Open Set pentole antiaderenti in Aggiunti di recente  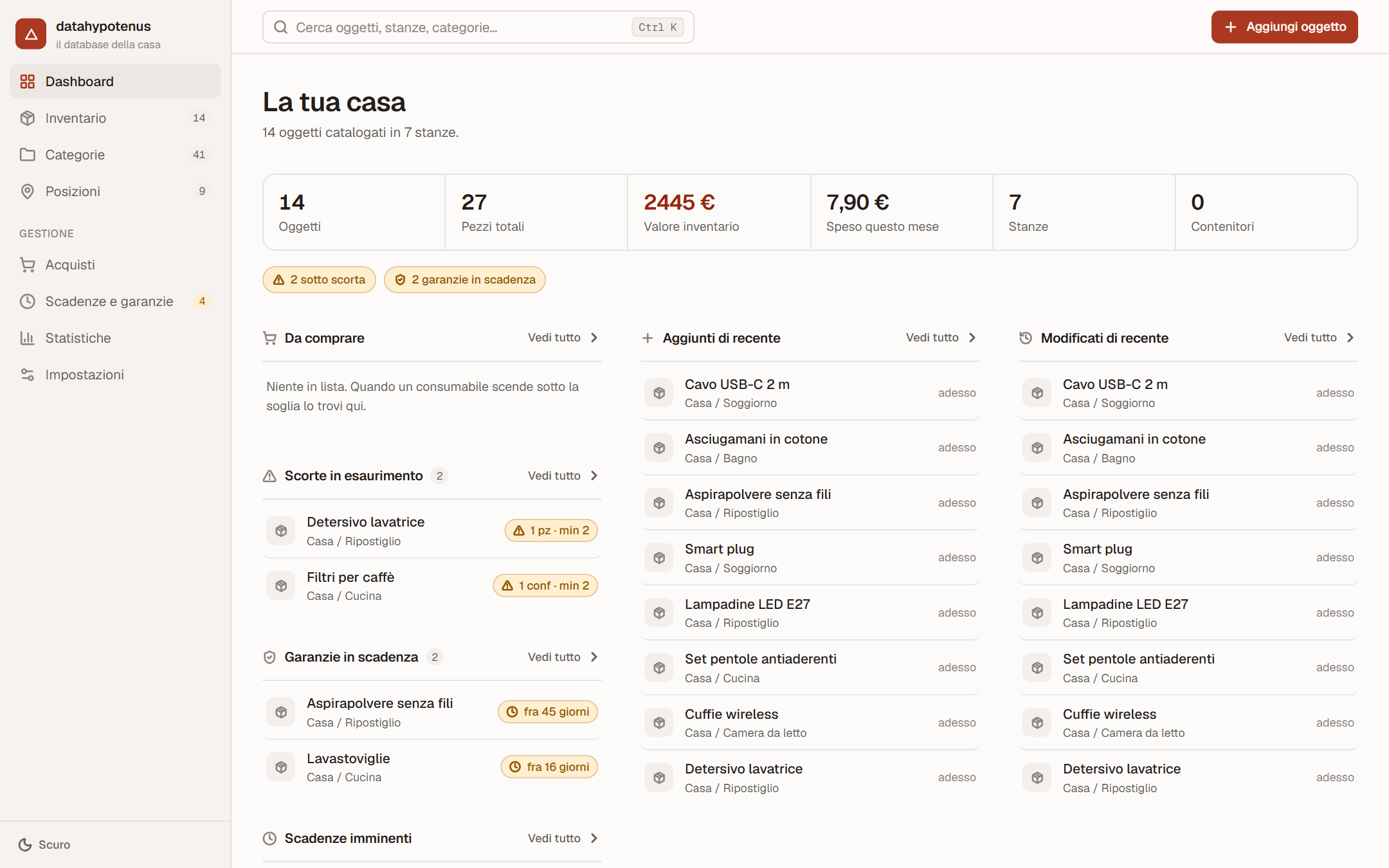(810, 668)
